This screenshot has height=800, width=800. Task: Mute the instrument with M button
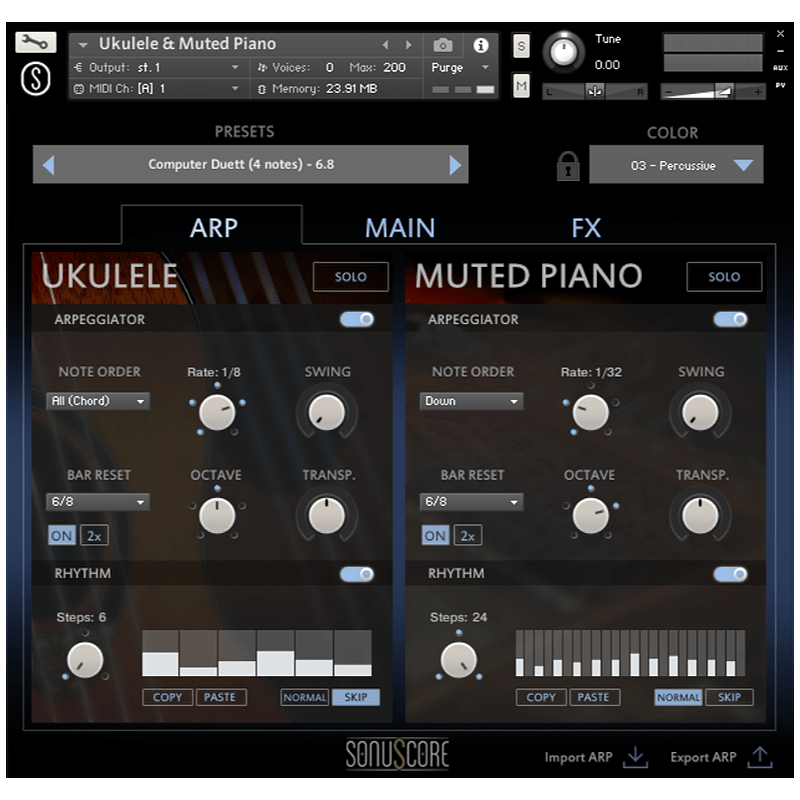point(521,86)
